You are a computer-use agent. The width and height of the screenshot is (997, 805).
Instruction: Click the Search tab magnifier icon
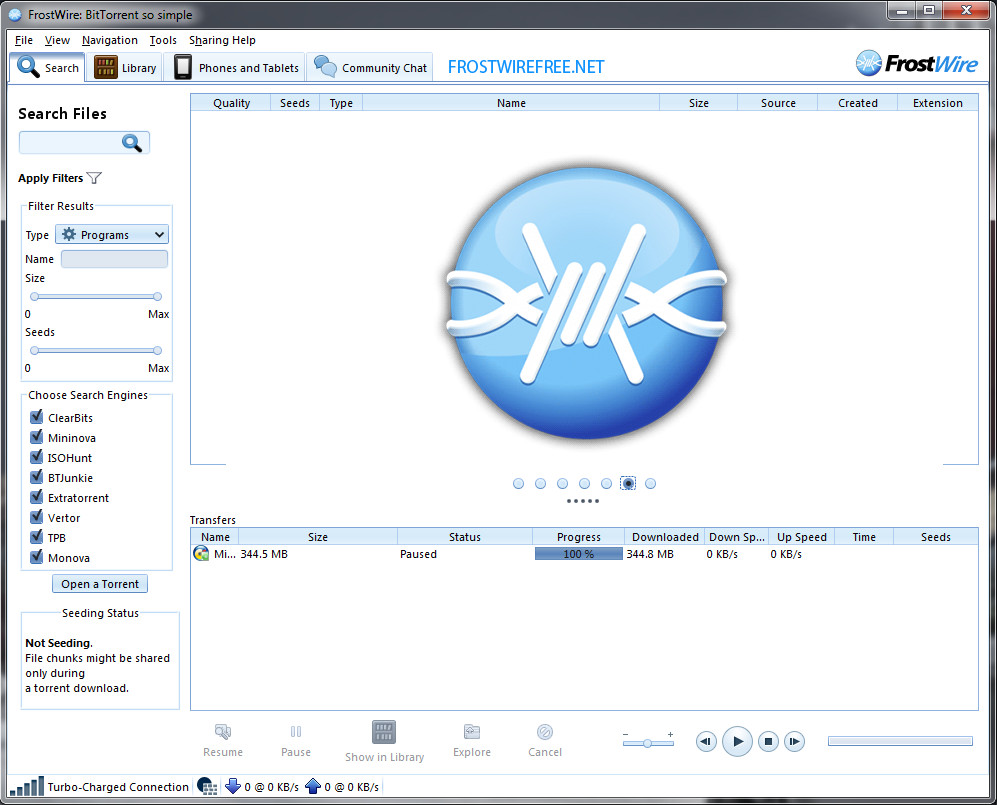point(28,66)
